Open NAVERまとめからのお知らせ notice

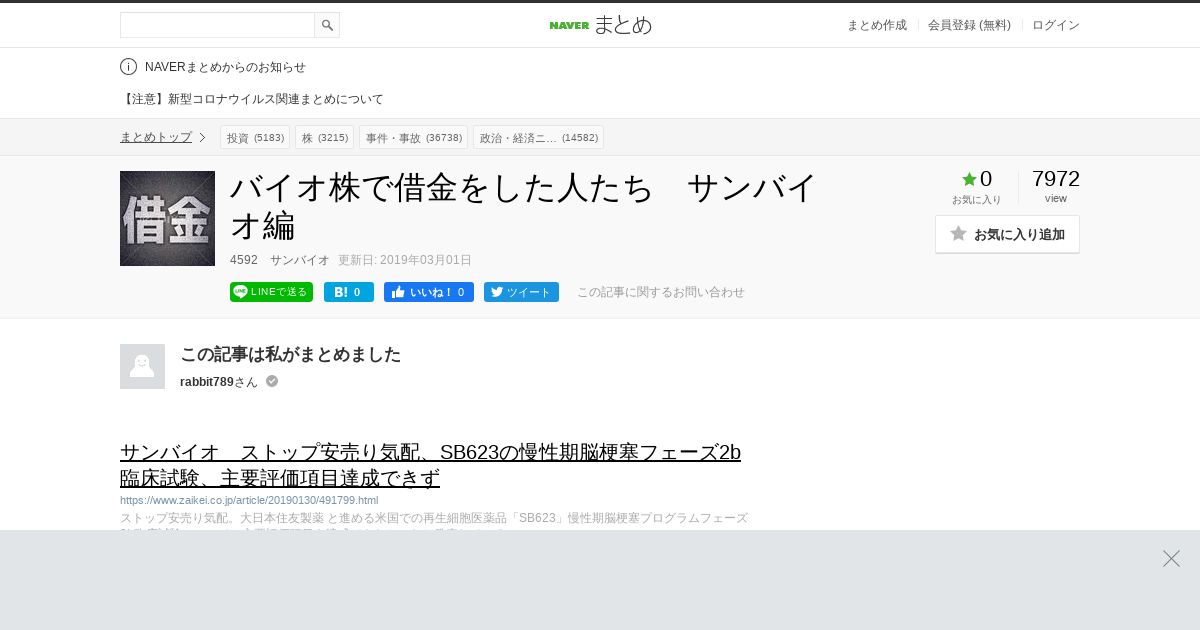click(225, 67)
